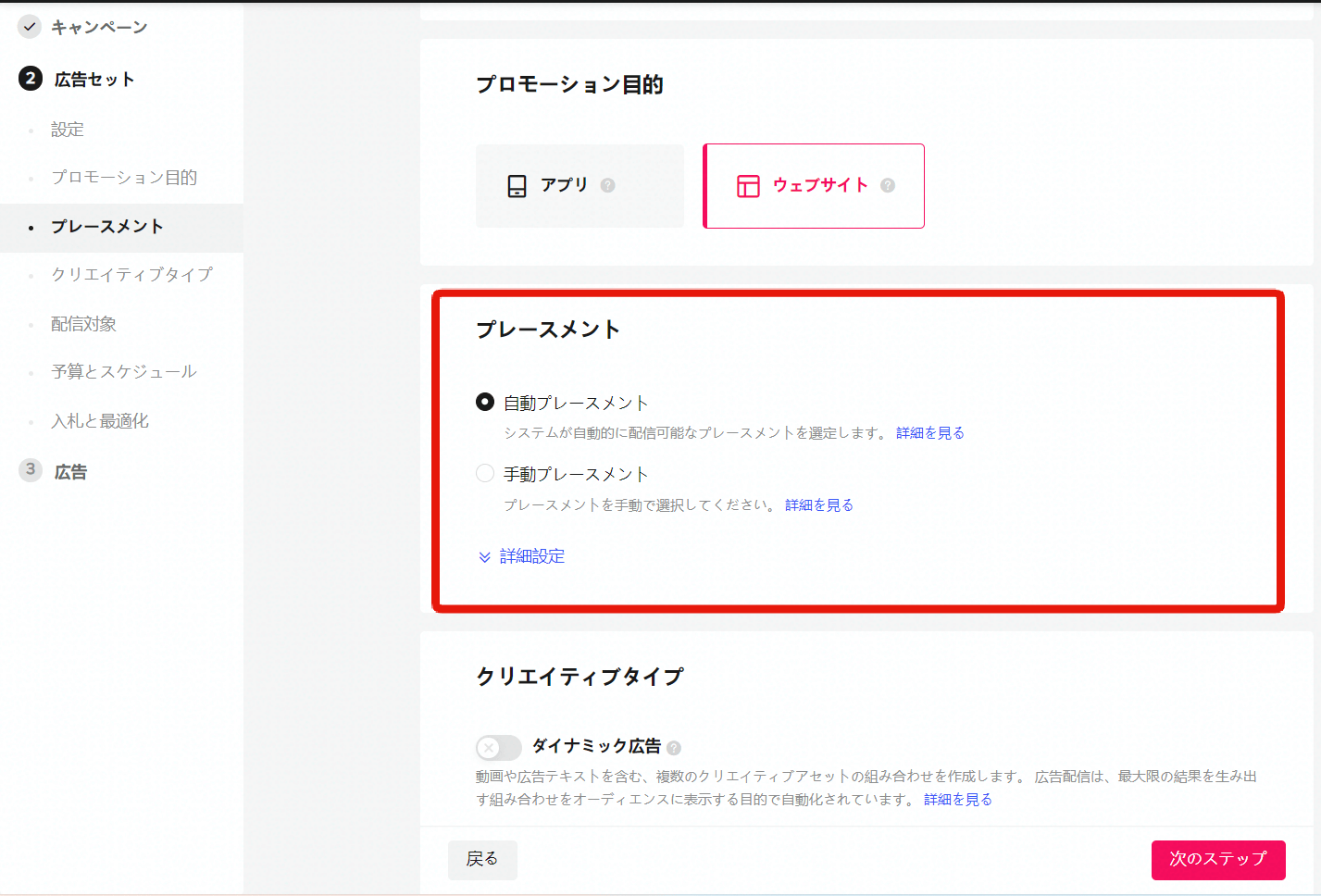This screenshot has height=896, width=1321.
Task: Go to 設定 in the sidebar
Action: pos(68,130)
